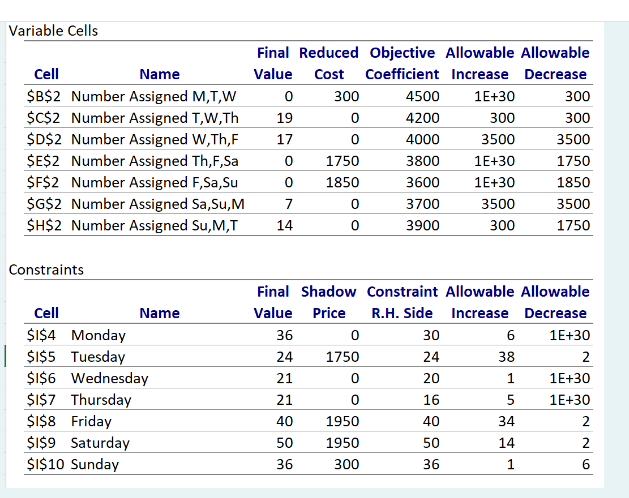
Task: Click Monday allowable decrease 1E+30
Action: pos(570,335)
